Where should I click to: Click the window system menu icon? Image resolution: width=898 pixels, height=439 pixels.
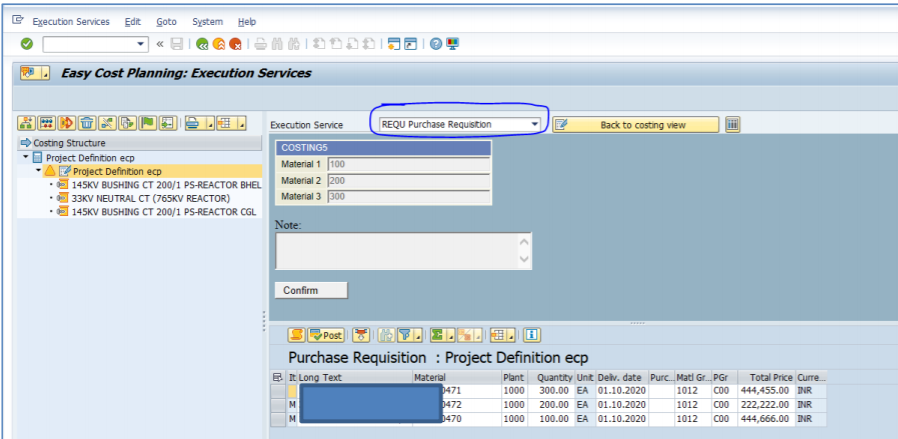click(18, 20)
